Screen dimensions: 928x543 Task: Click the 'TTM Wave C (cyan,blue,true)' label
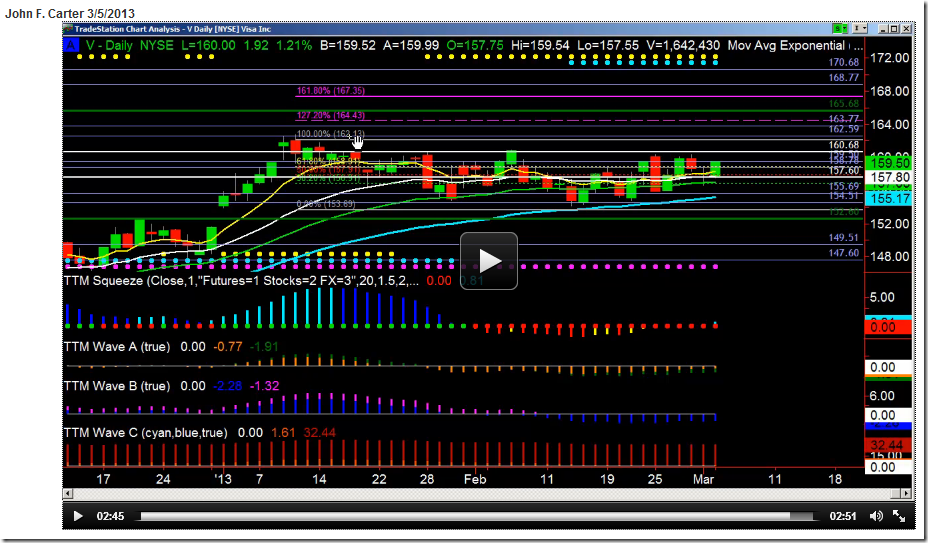tap(146, 433)
